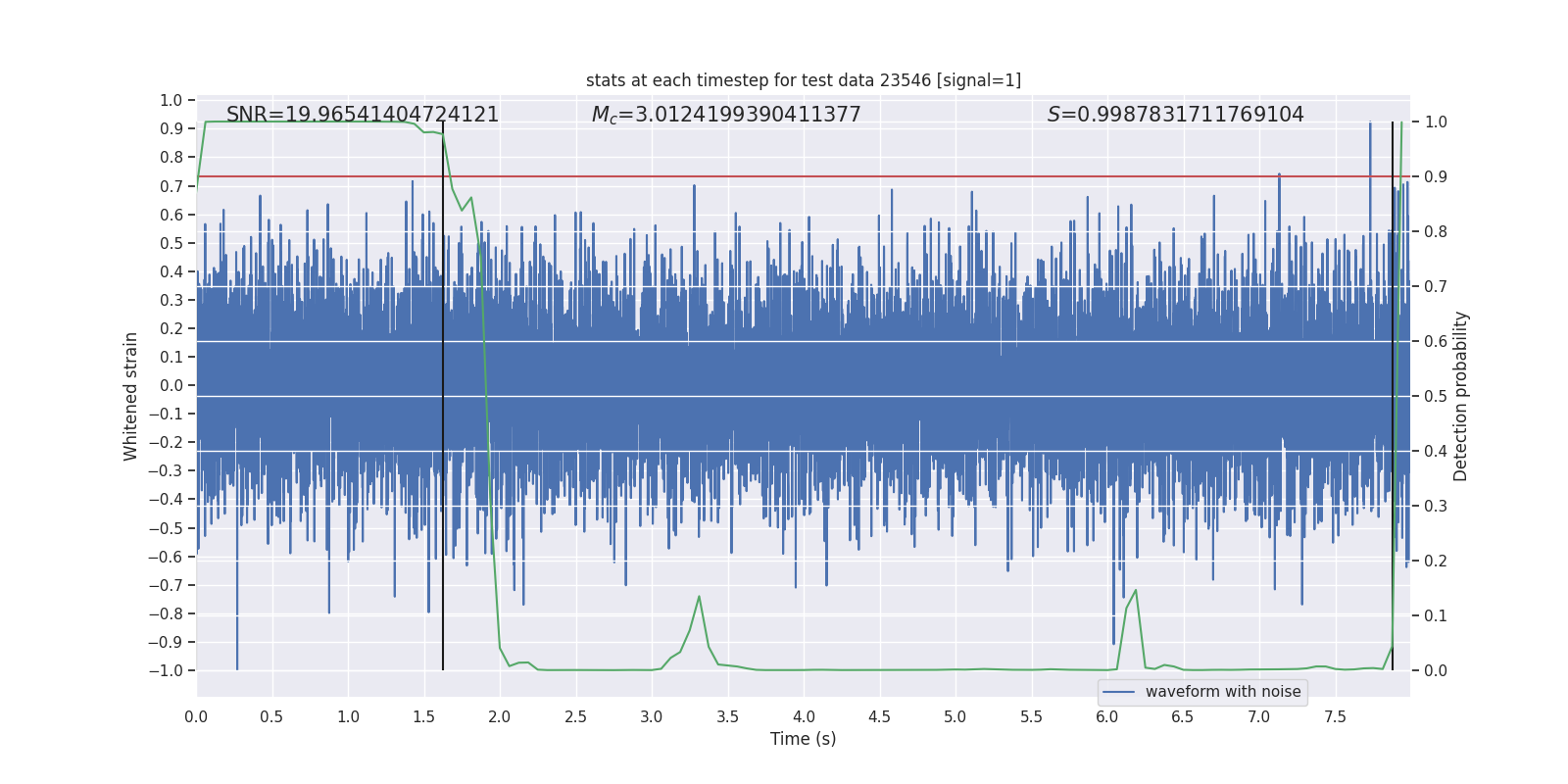This screenshot has width=1568, height=784.
Task: Click the 'Detection probability' right axis label
Action: tap(1461, 396)
